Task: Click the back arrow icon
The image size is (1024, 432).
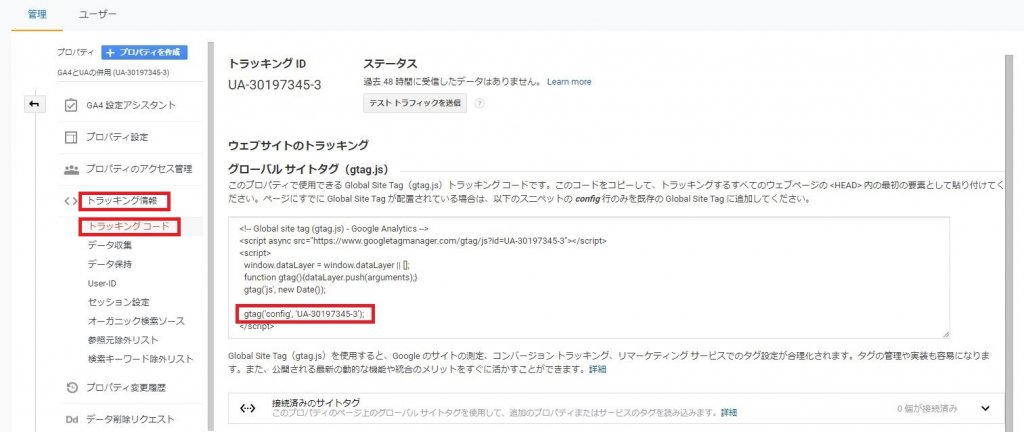Action: coord(34,104)
